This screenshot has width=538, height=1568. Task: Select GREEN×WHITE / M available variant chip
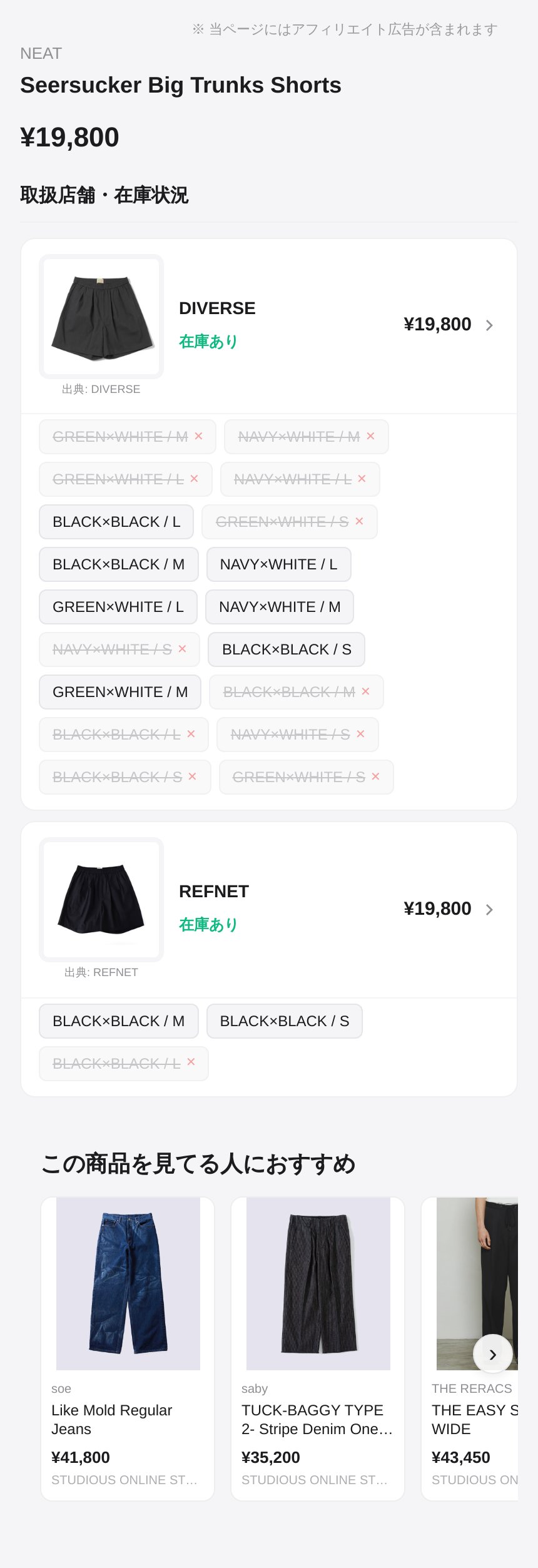click(120, 692)
